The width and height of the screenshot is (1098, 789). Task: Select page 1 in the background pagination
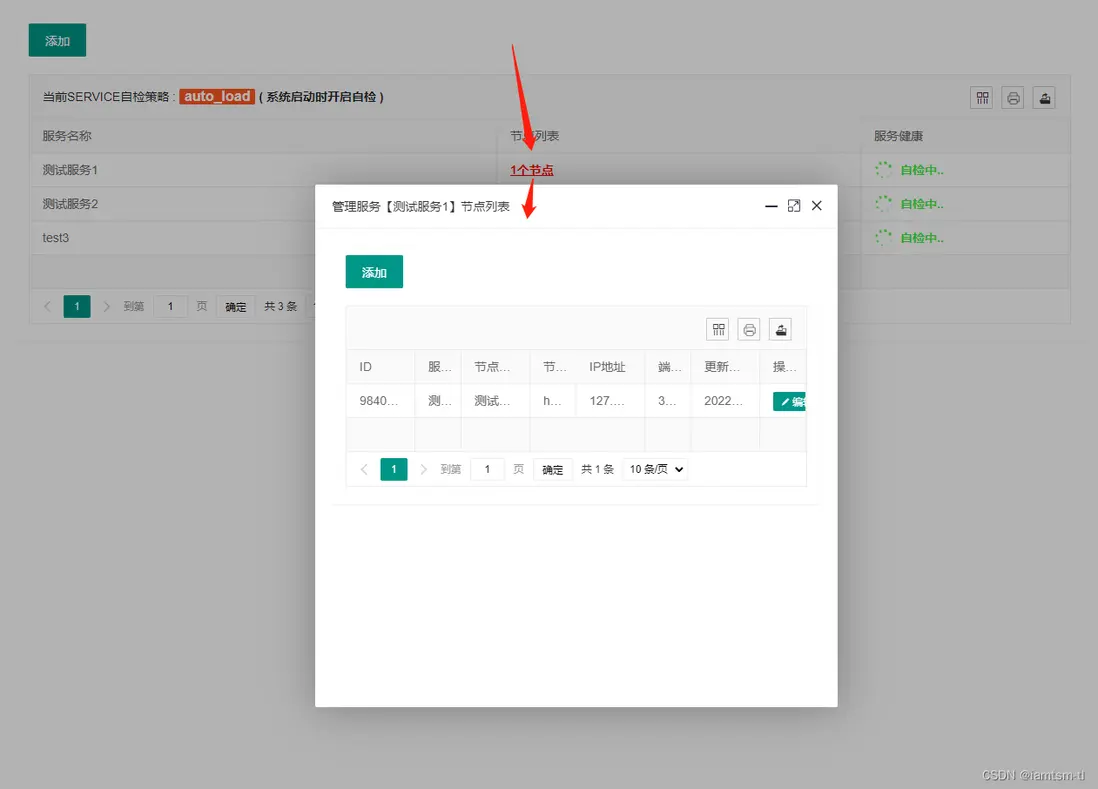pos(77,306)
